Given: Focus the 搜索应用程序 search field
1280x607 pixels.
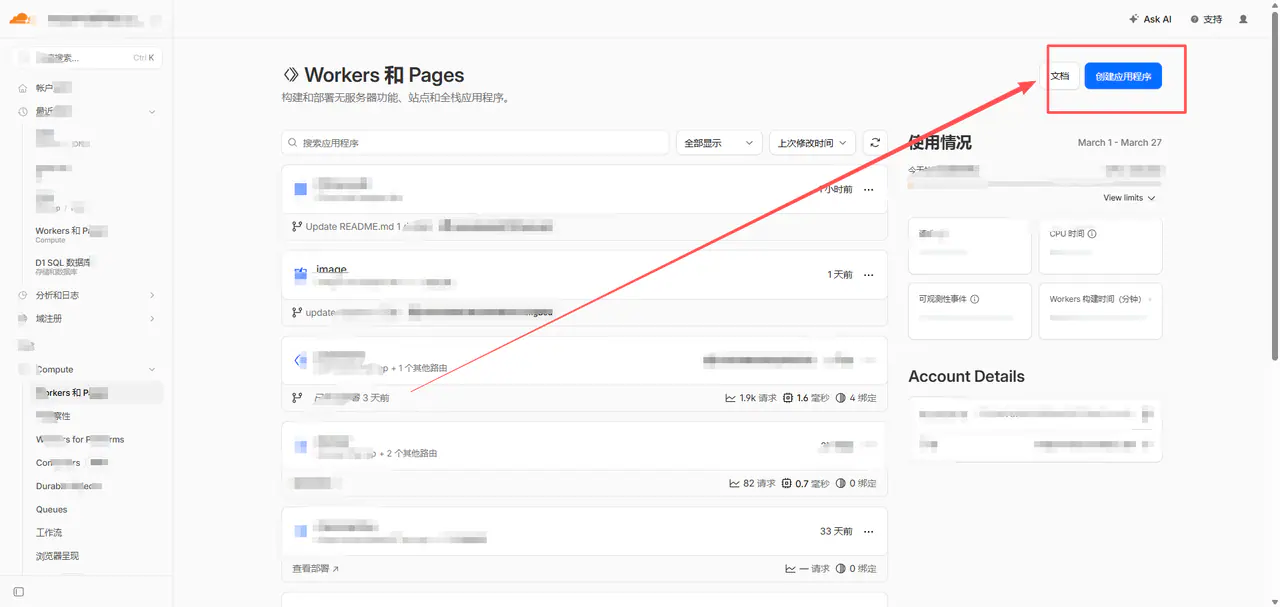Looking at the screenshot, I should pyautogui.click(x=475, y=143).
